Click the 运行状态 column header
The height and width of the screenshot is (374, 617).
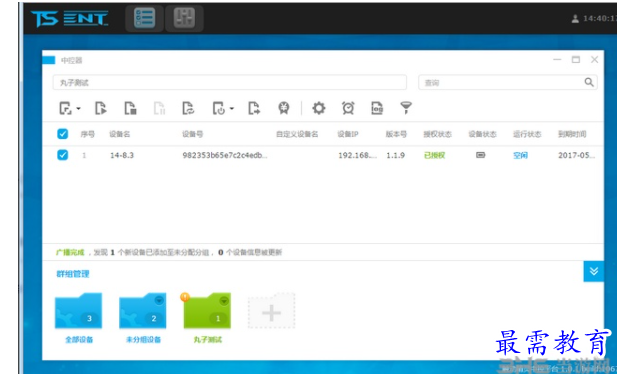pos(527,134)
